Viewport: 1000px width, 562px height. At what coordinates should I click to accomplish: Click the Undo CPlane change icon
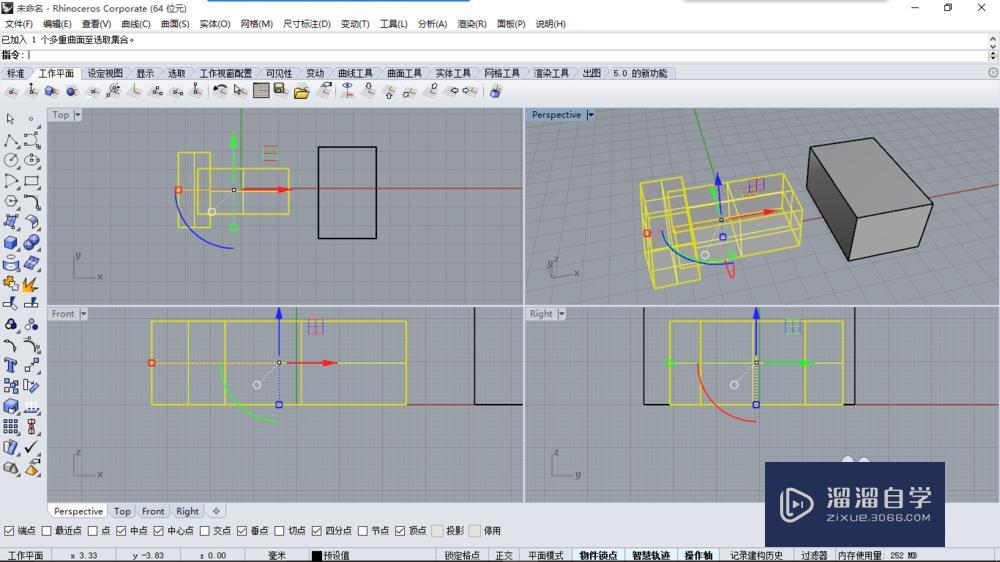219,91
